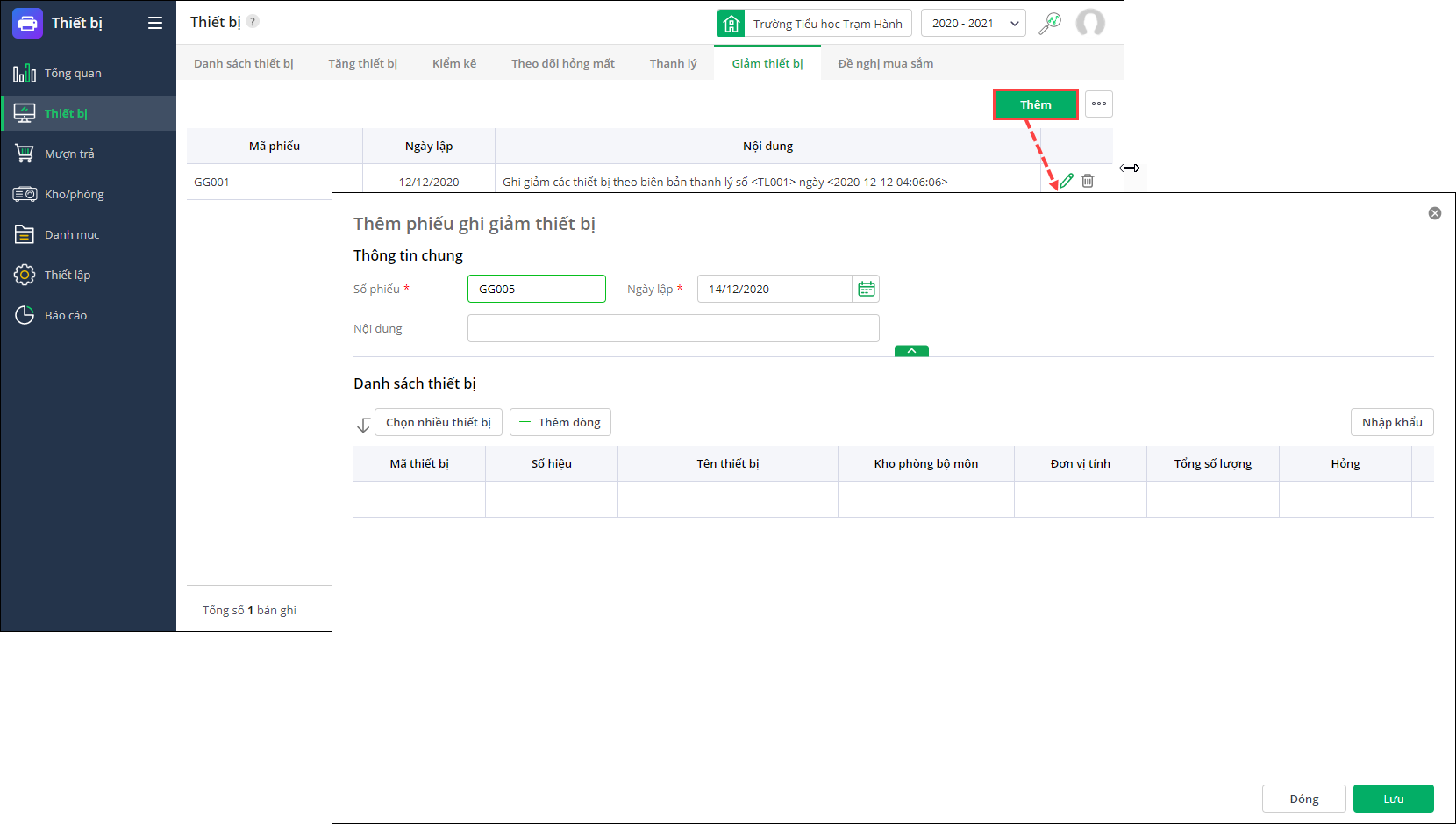
Task: Click the Mã thiết bị column header
Action: (x=419, y=463)
